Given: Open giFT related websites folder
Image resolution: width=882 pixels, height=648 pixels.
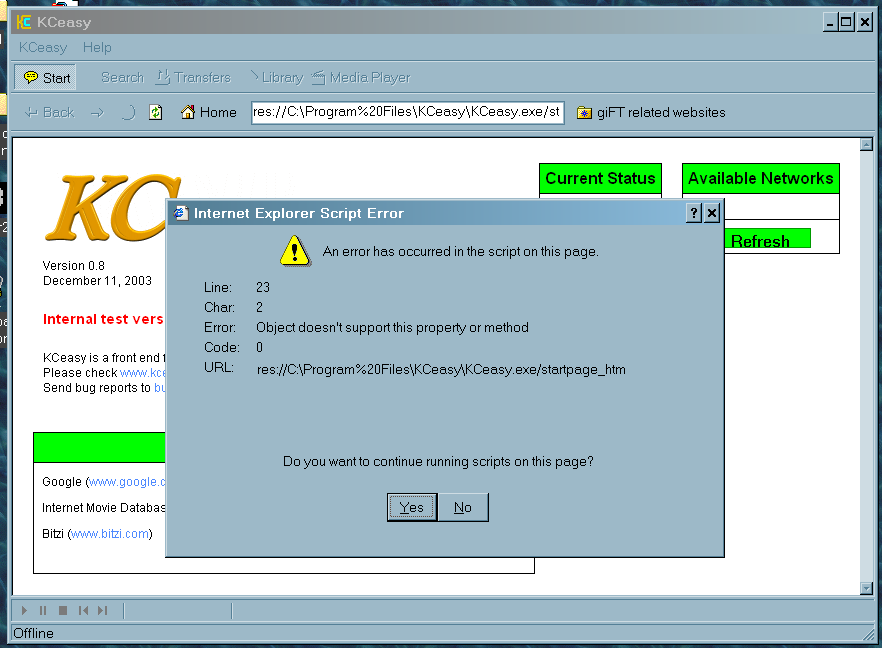Looking at the screenshot, I should [651, 112].
